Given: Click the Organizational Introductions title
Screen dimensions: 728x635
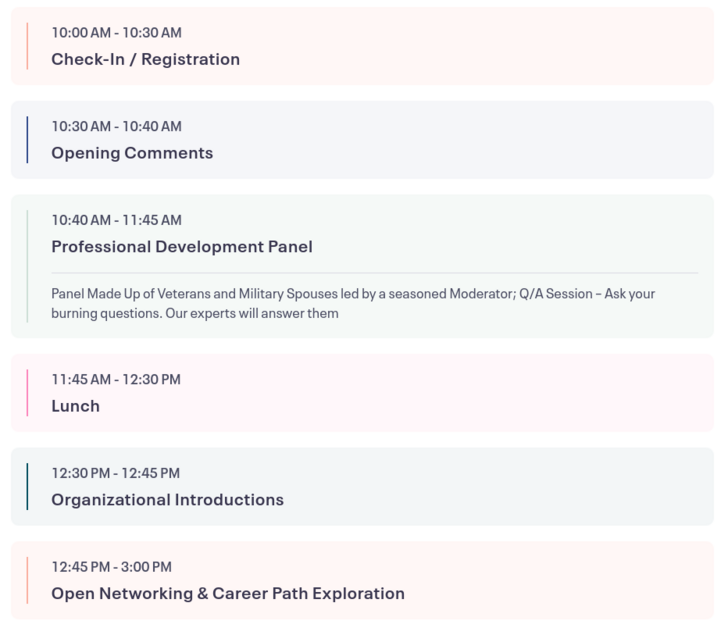Looking at the screenshot, I should [x=167, y=499].
